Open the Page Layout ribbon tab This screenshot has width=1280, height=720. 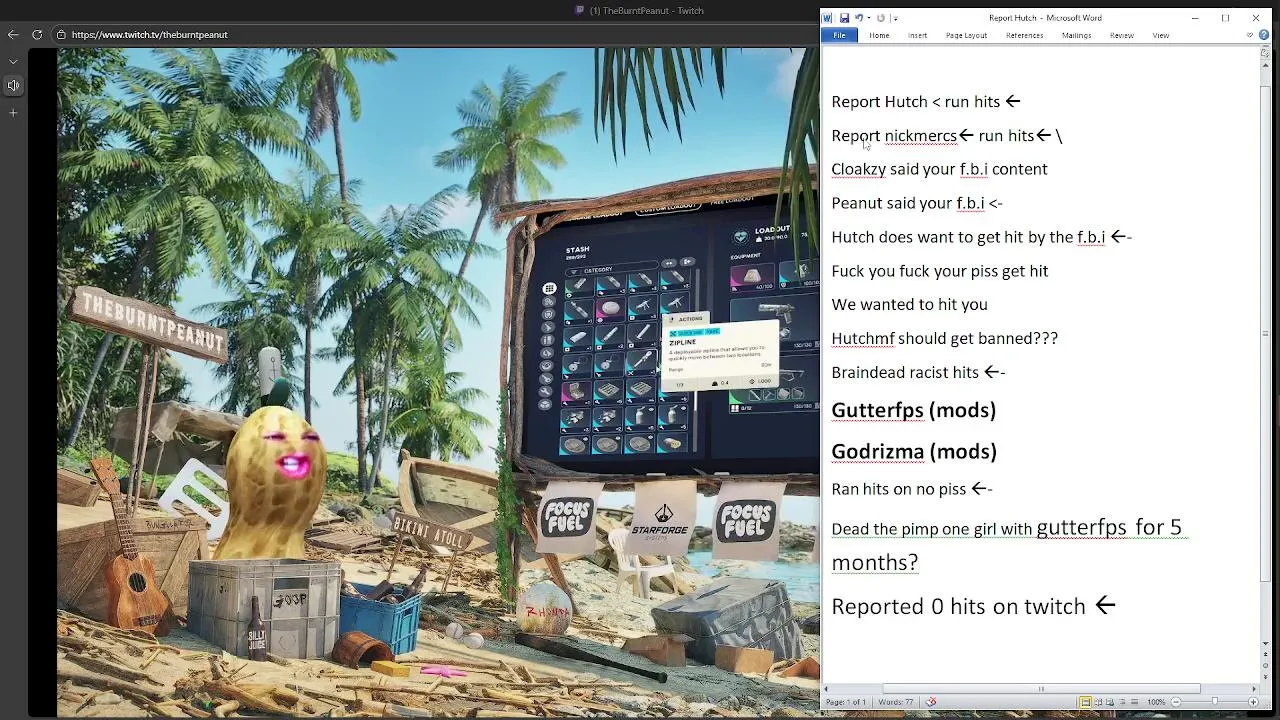(x=966, y=35)
